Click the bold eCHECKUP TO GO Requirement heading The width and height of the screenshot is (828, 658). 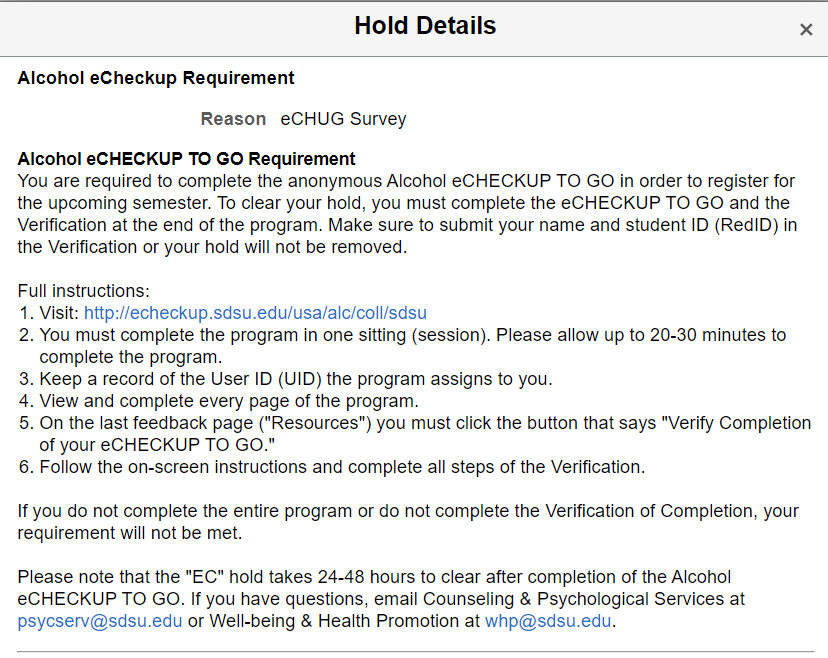coord(186,159)
